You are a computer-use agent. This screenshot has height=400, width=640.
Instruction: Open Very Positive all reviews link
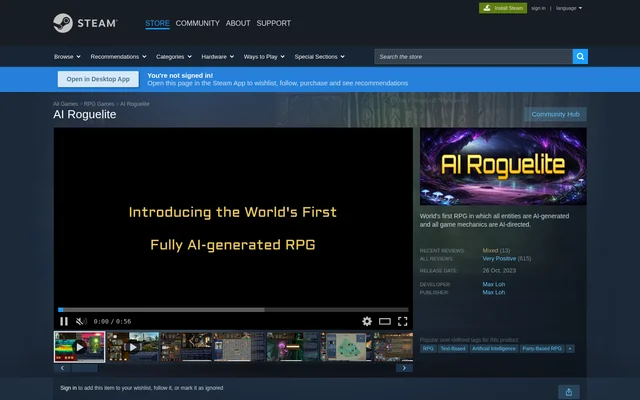pos(499,259)
